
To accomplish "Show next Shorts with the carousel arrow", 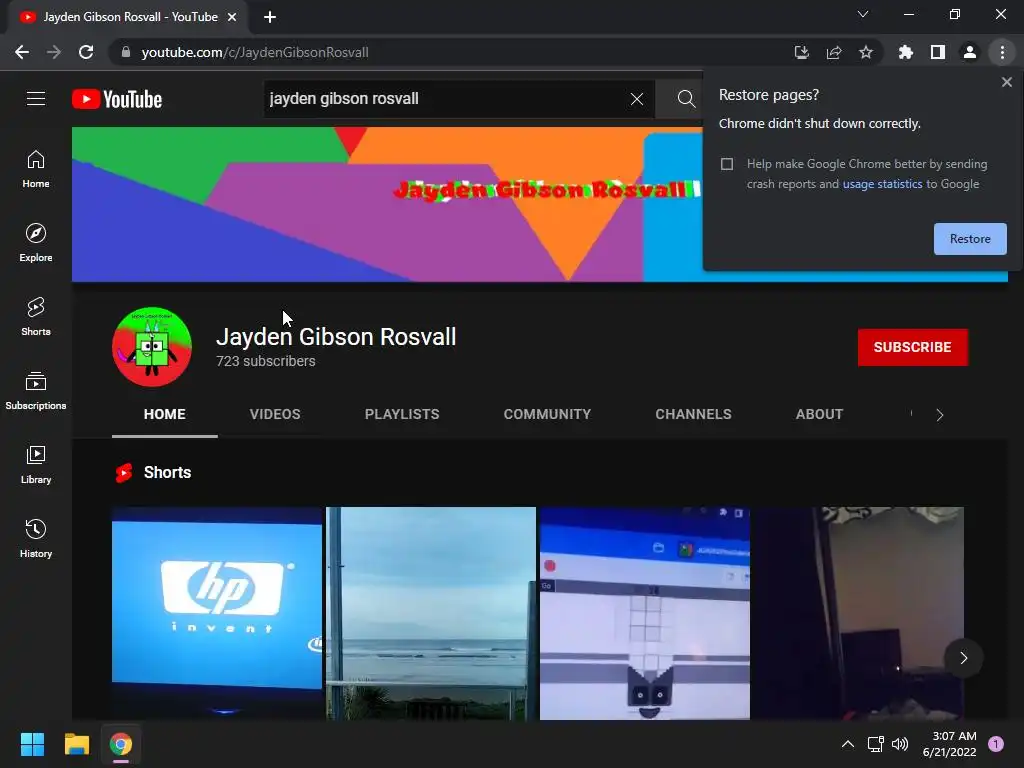I will 963,658.
